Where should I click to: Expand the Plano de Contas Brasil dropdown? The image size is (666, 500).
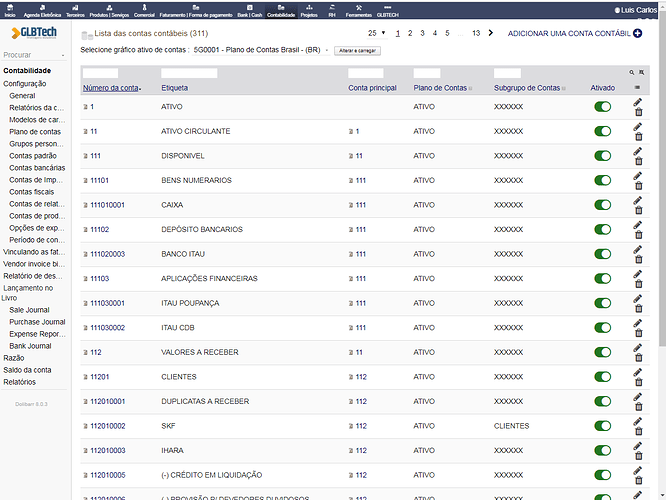pyautogui.click(x=261, y=50)
